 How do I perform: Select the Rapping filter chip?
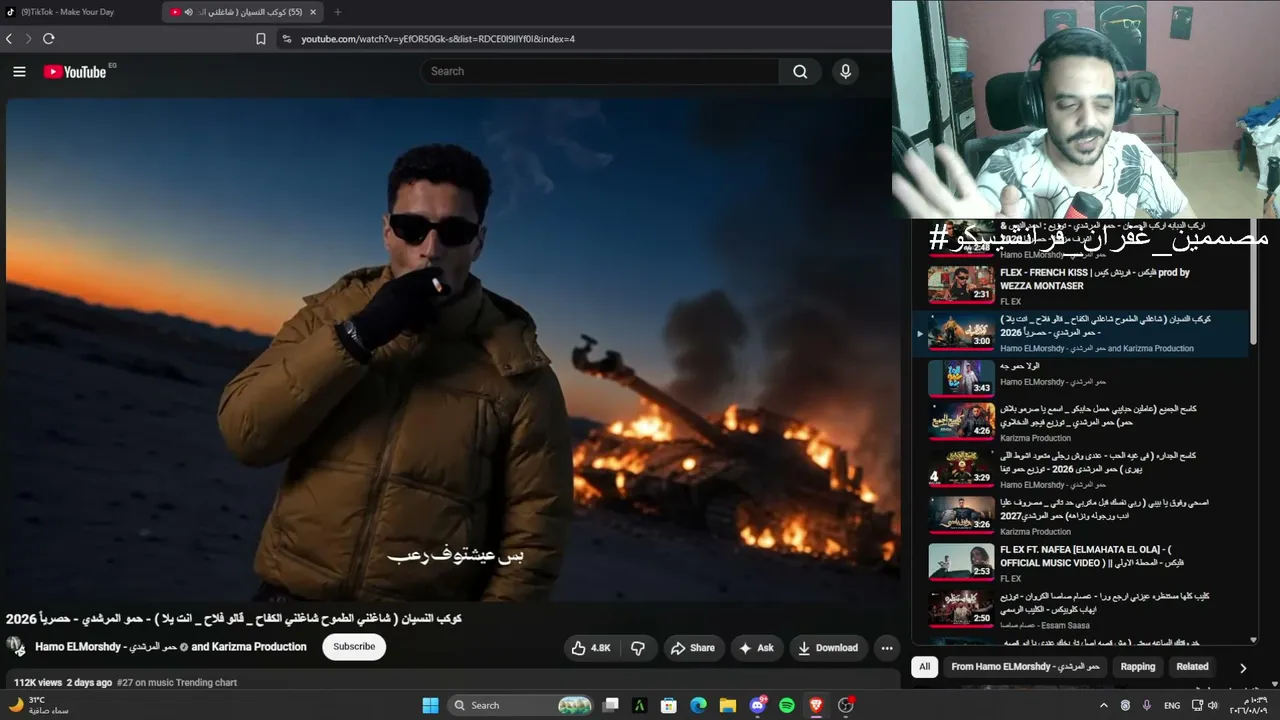pyautogui.click(x=1138, y=667)
